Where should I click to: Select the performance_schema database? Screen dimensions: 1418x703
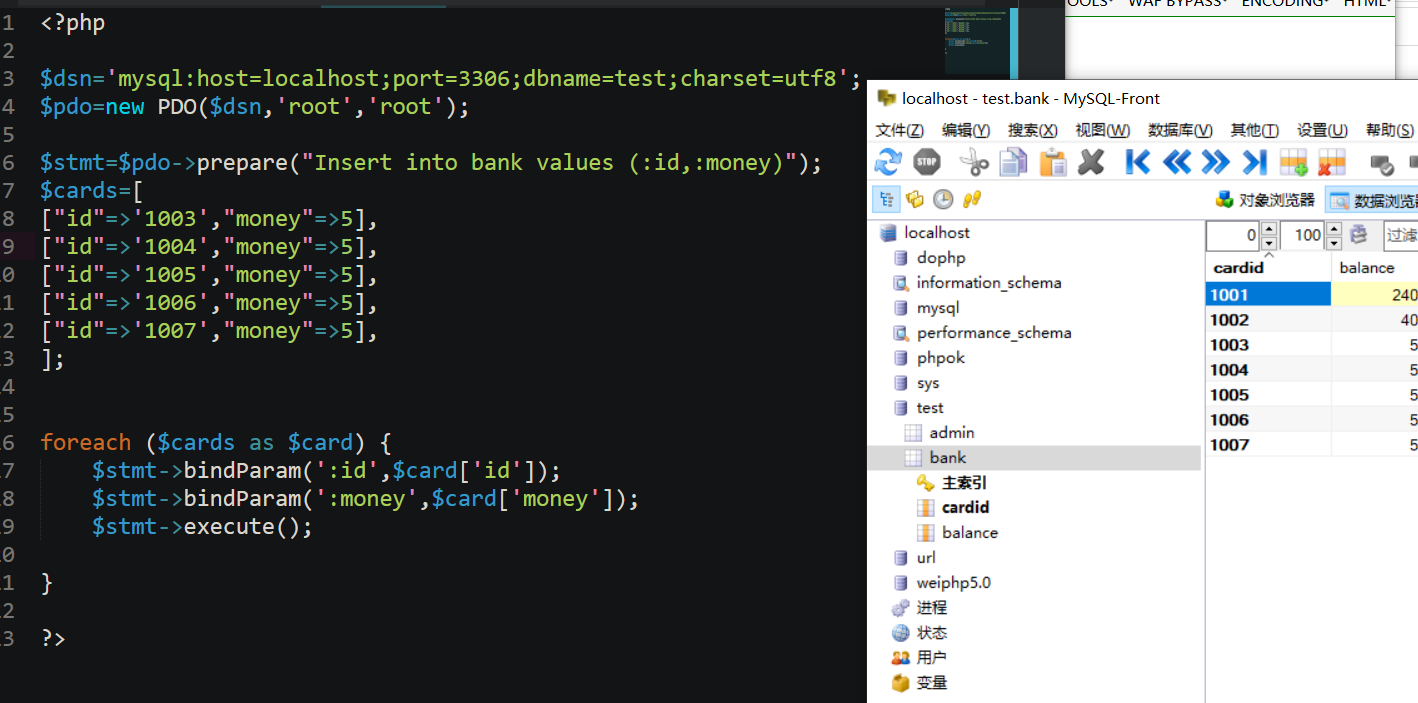click(x=994, y=332)
